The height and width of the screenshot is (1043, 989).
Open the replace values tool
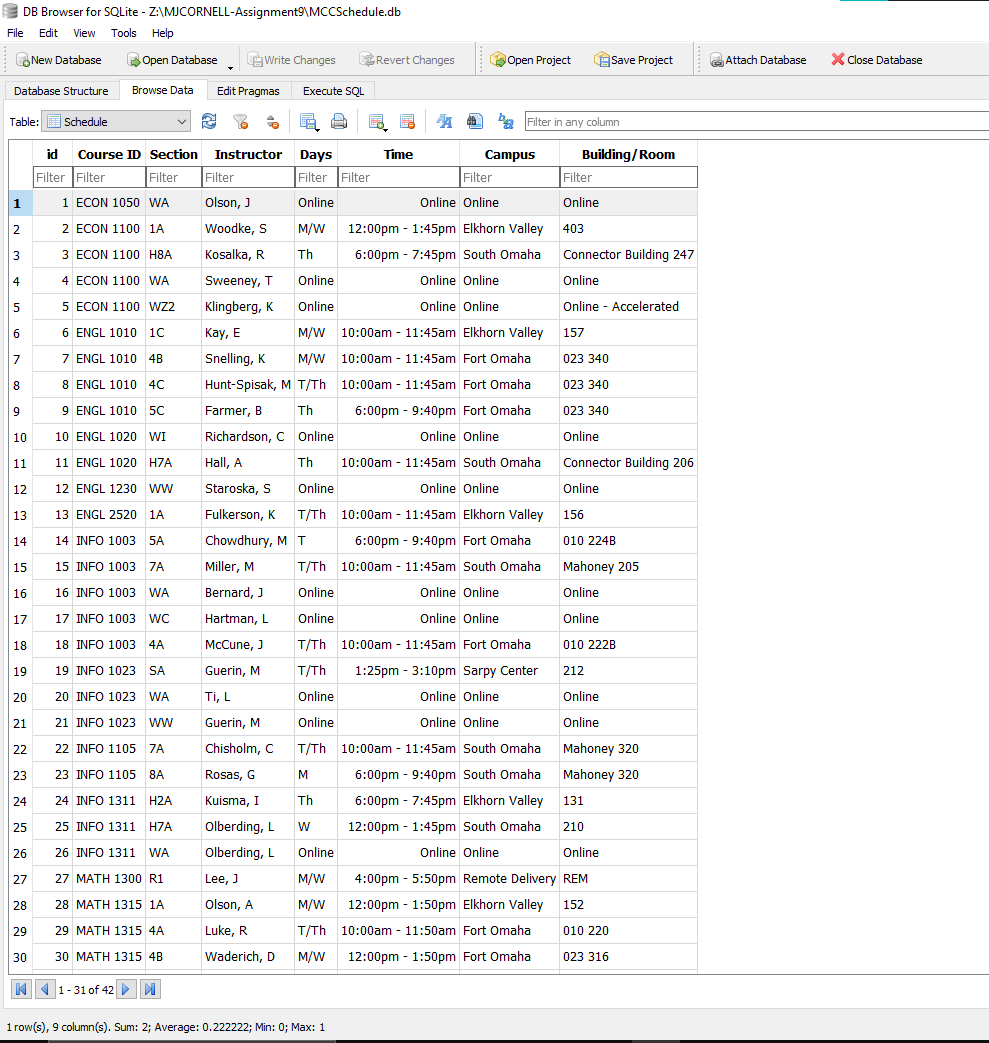point(505,121)
